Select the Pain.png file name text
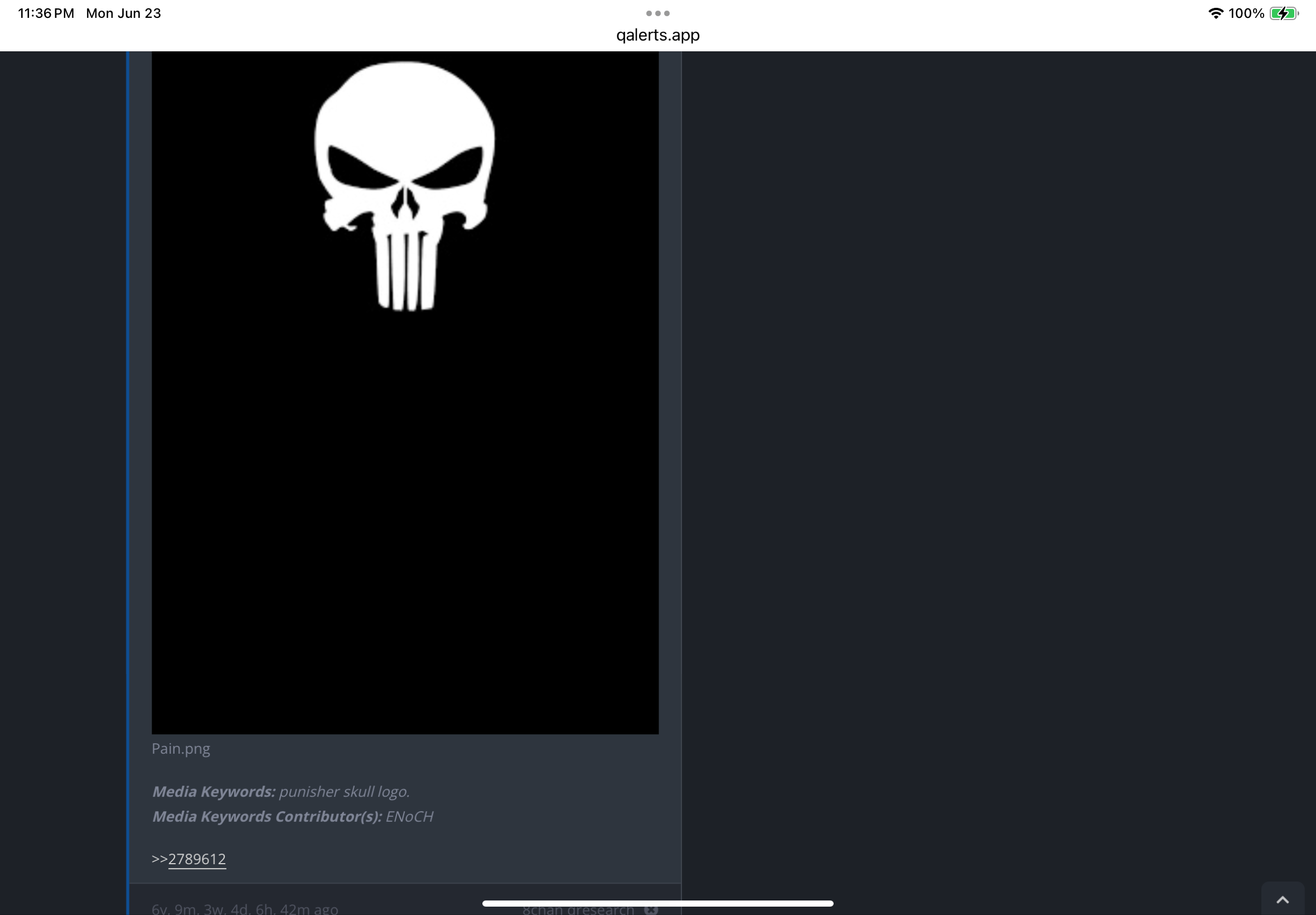Image resolution: width=1316 pixels, height=915 pixels. tap(181, 749)
